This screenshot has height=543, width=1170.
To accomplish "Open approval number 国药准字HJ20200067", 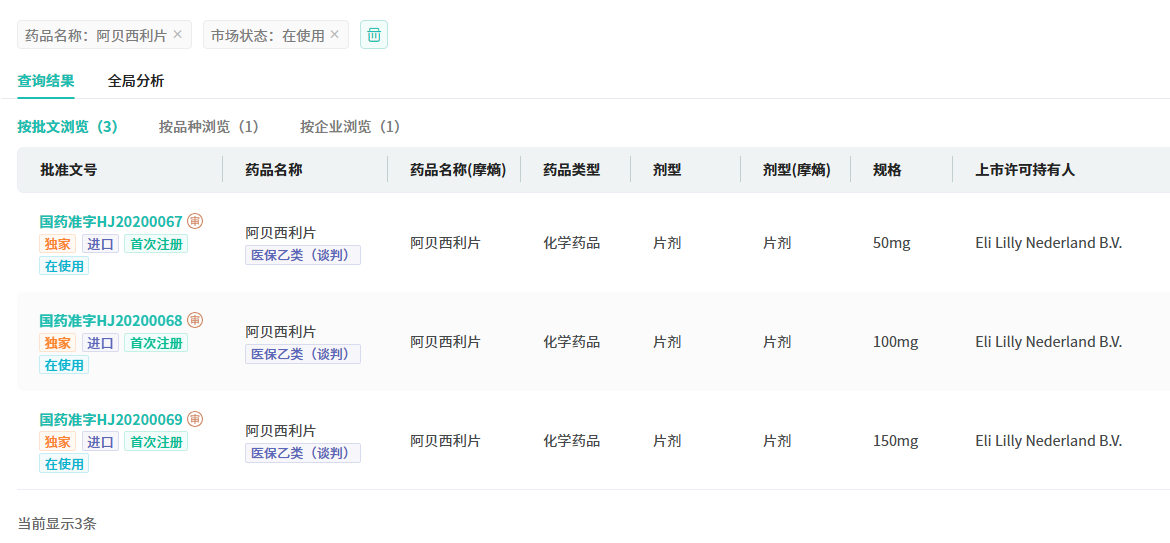I will pos(111,221).
